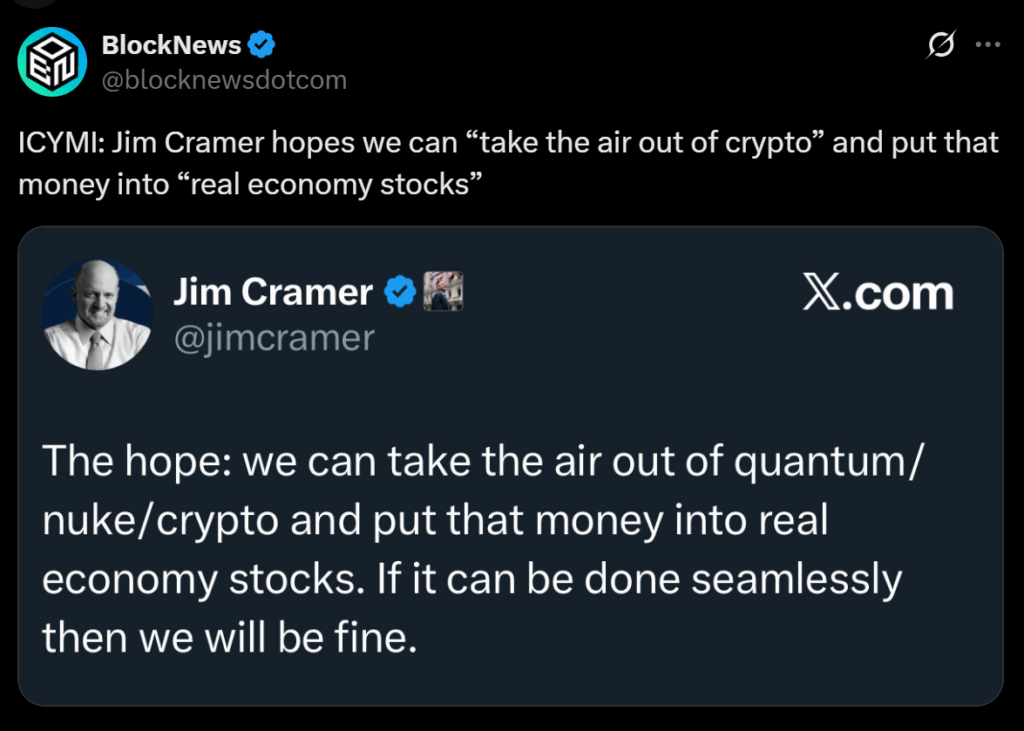Click the X.com logo in quoted card

coord(877,294)
